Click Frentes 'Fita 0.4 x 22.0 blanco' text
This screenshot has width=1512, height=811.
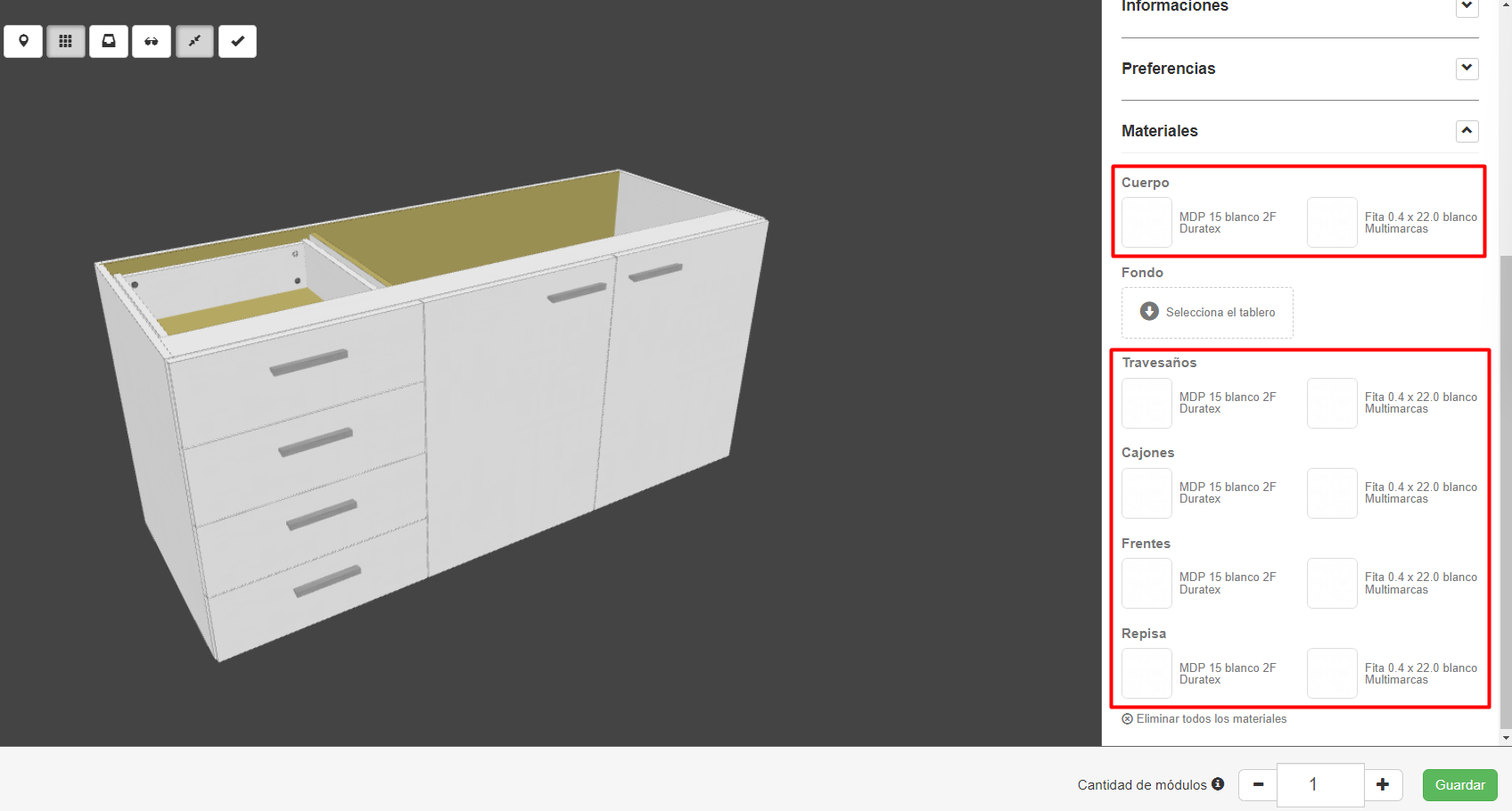click(x=1421, y=577)
